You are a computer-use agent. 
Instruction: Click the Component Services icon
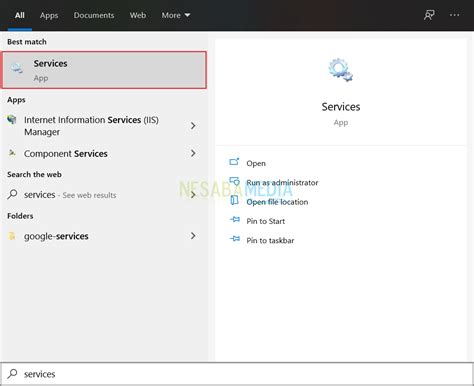[x=12, y=153]
